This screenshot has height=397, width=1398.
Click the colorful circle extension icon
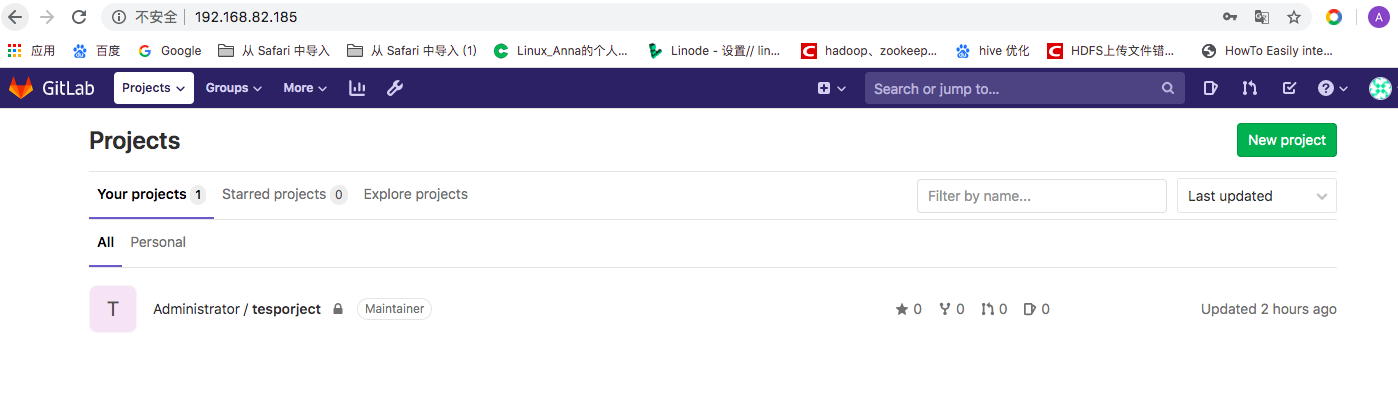tap(1334, 17)
